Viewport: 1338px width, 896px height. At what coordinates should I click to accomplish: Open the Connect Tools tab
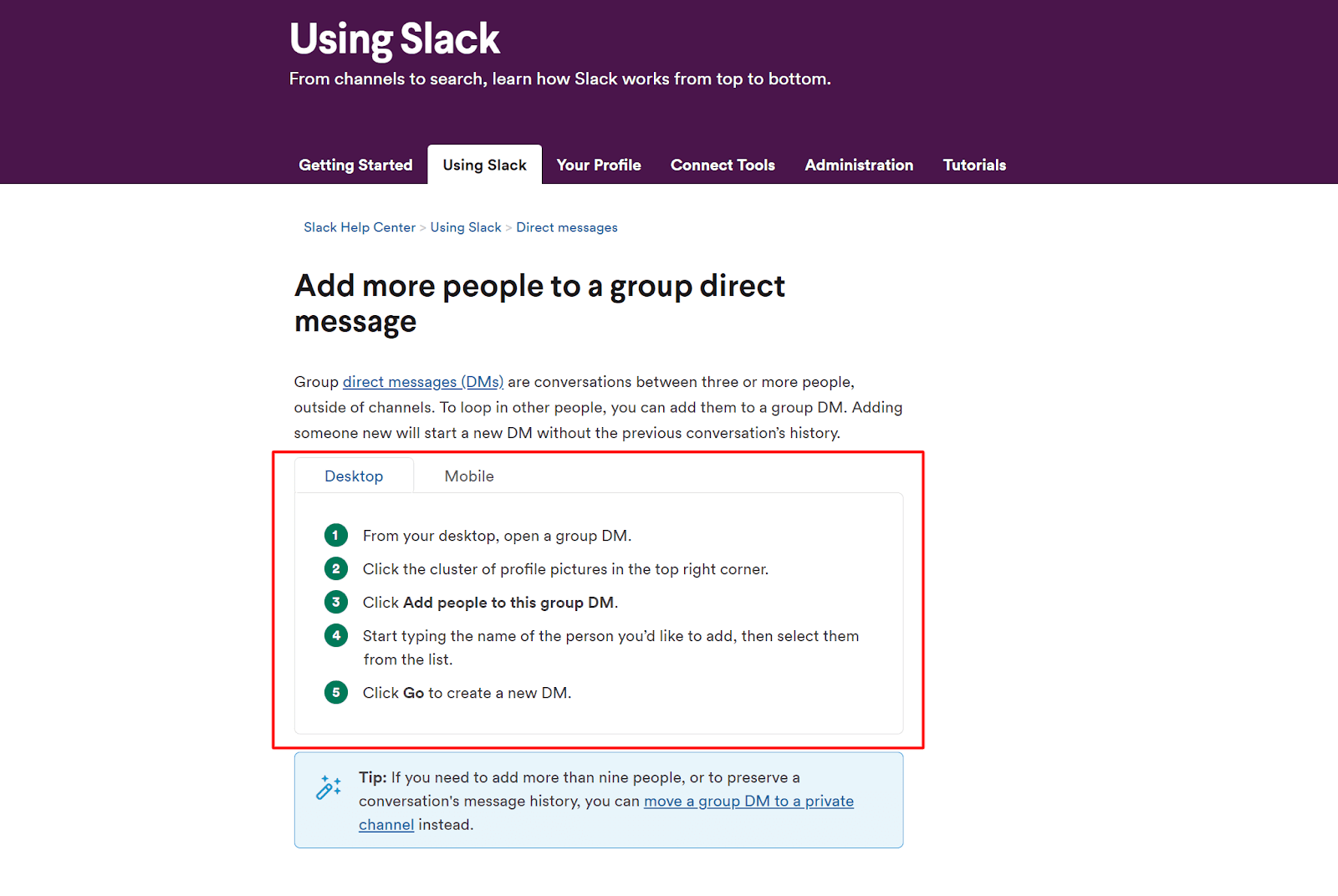[723, 165]
